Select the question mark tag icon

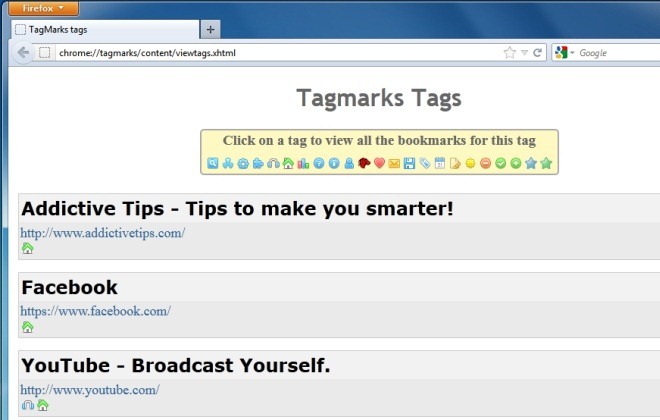coord(319,163)
